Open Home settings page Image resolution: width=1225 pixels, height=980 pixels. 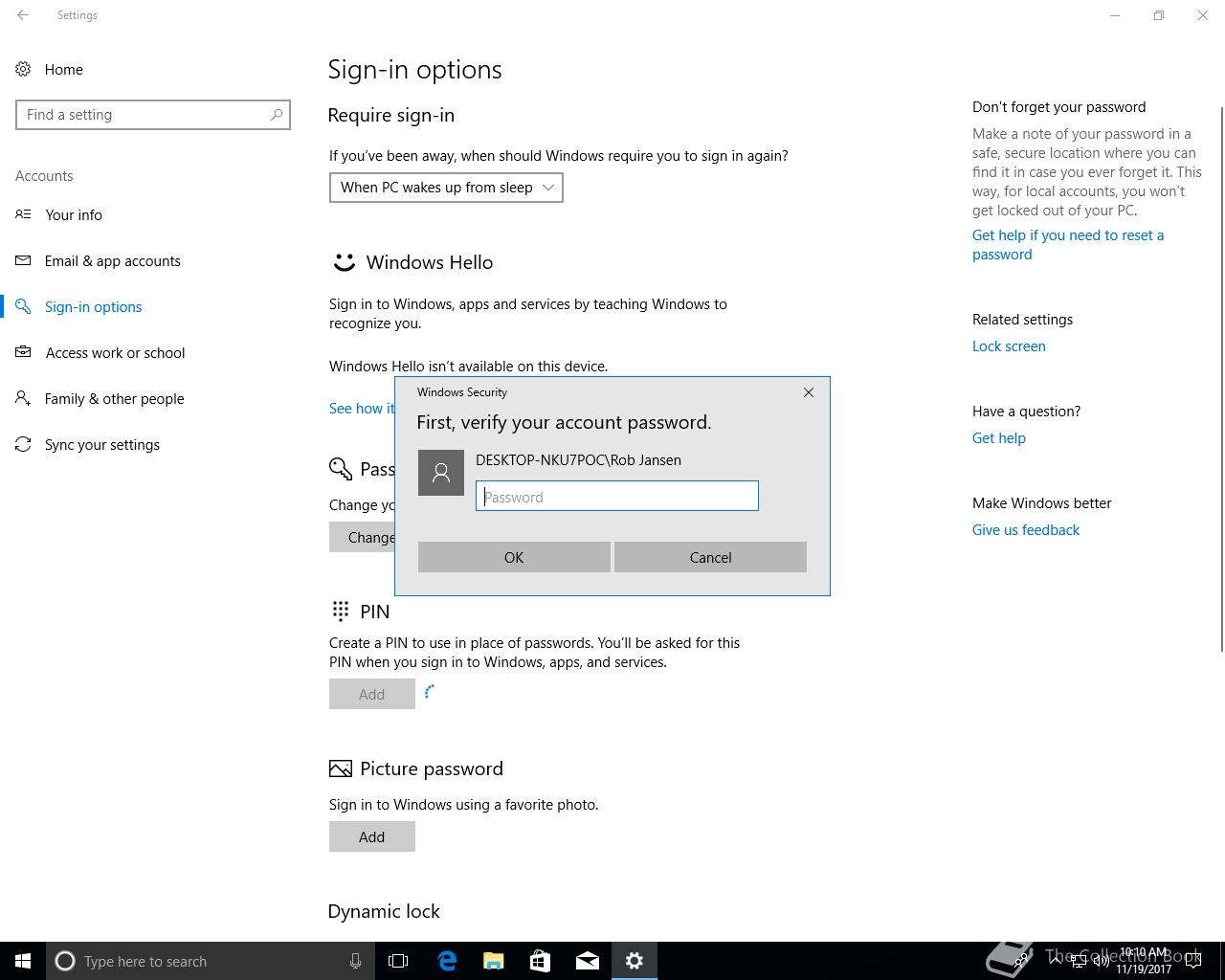pos(63,69)
